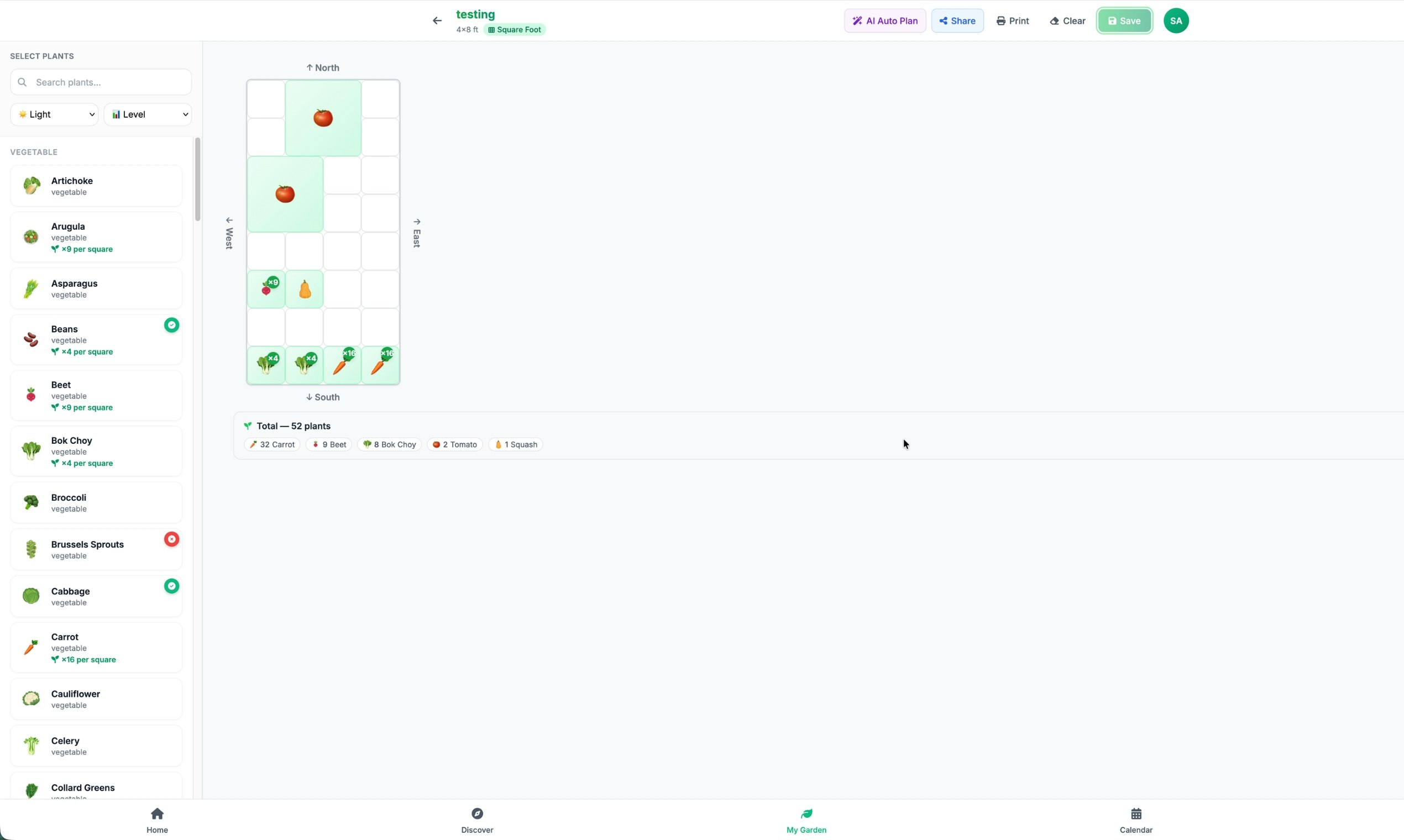Select Broccoli from the vegetable list
1404x840 pixels.
click(95, 502)
